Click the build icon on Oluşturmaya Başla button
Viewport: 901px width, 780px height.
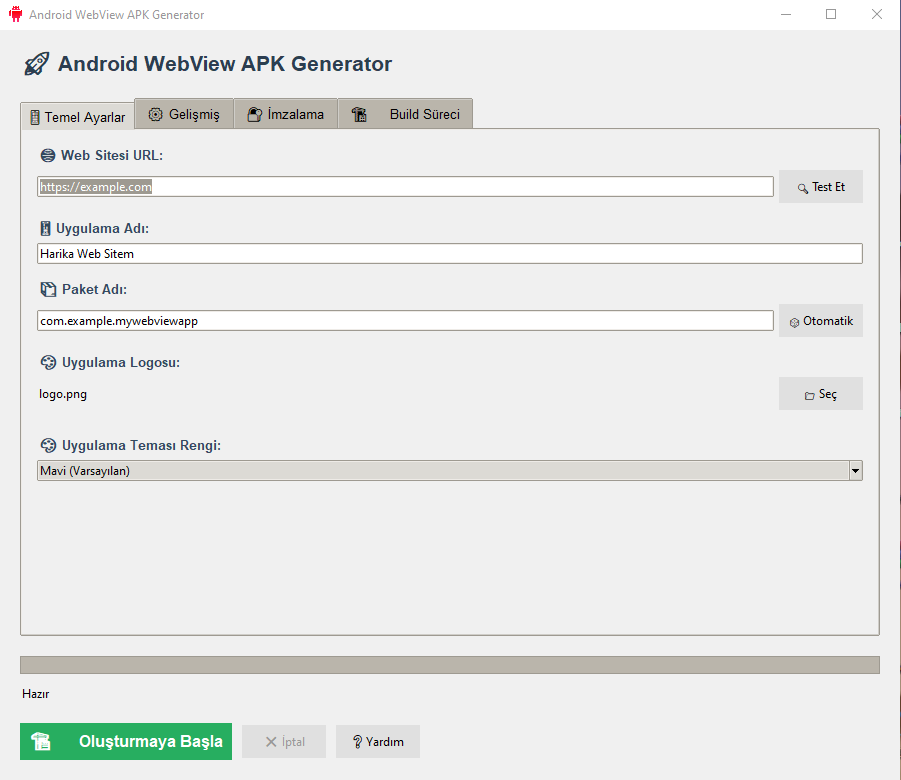[41, 741]
